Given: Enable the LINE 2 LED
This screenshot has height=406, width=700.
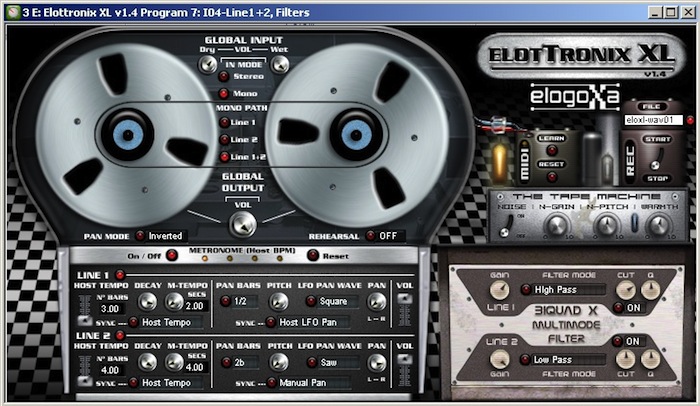Looking at the screenshot, I should [120, 335].
